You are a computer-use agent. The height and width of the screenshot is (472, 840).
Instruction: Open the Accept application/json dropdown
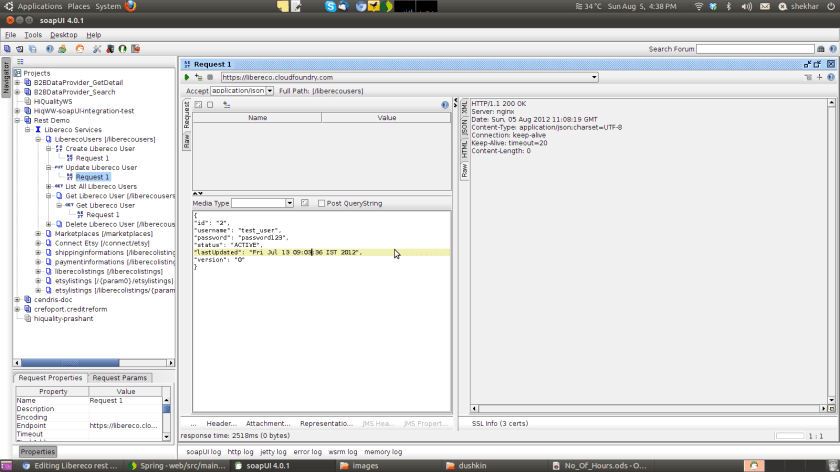click(268, 91)
